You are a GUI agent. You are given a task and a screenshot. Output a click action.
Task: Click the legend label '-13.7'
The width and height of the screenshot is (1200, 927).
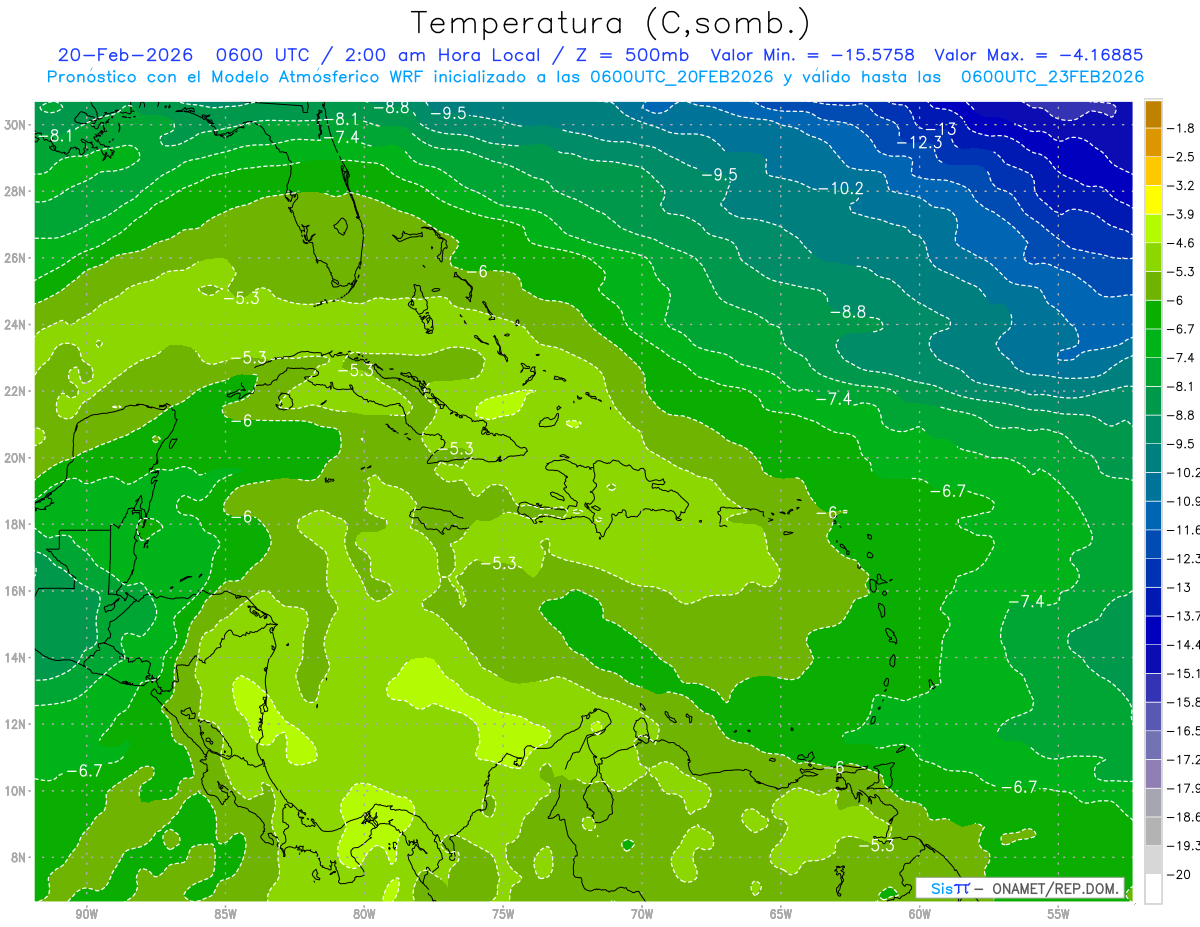1184,616
